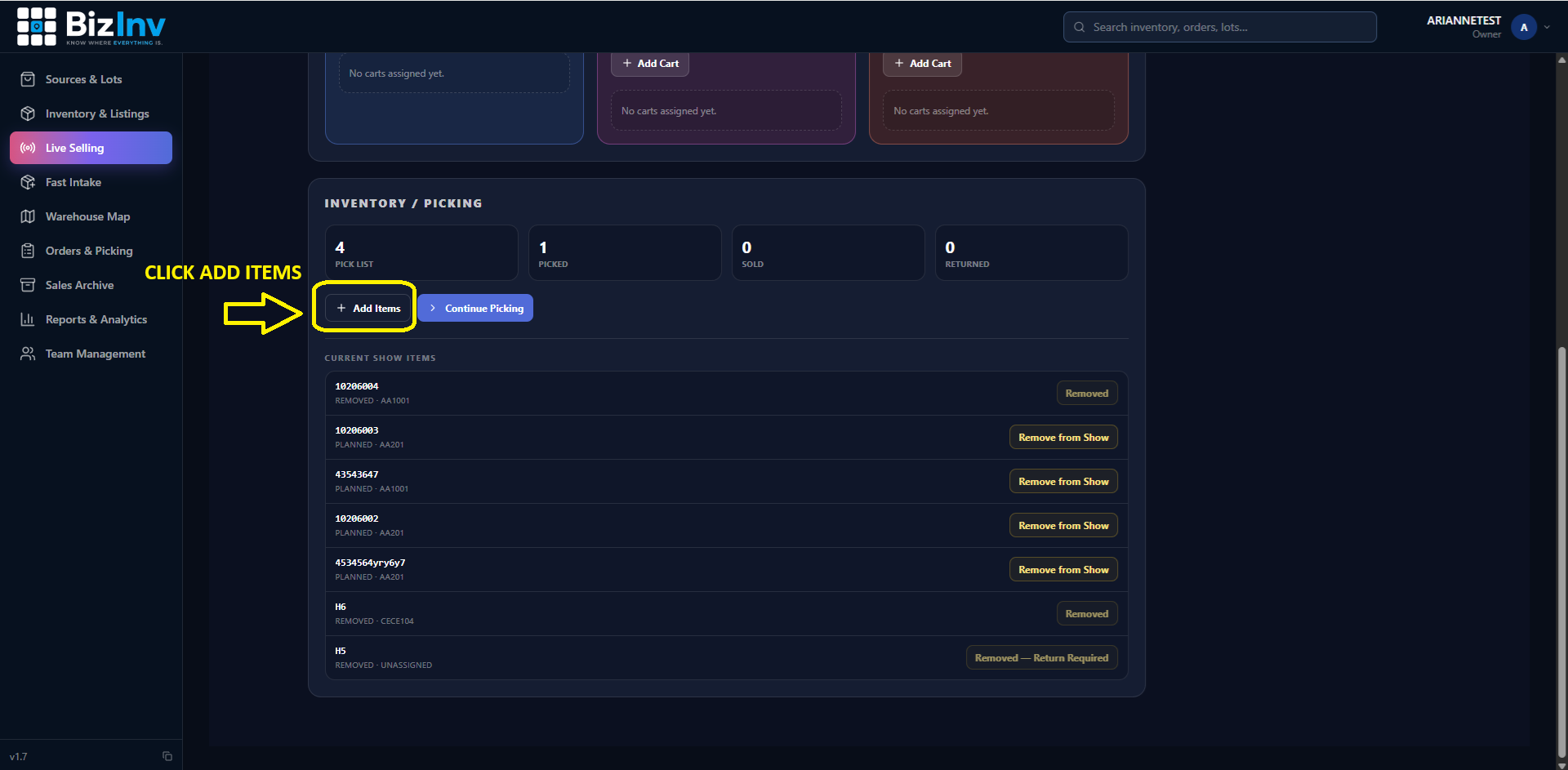1568x770 pixels.
Task: Click the search magnifier icon
Action: [x=1079, y=27]
